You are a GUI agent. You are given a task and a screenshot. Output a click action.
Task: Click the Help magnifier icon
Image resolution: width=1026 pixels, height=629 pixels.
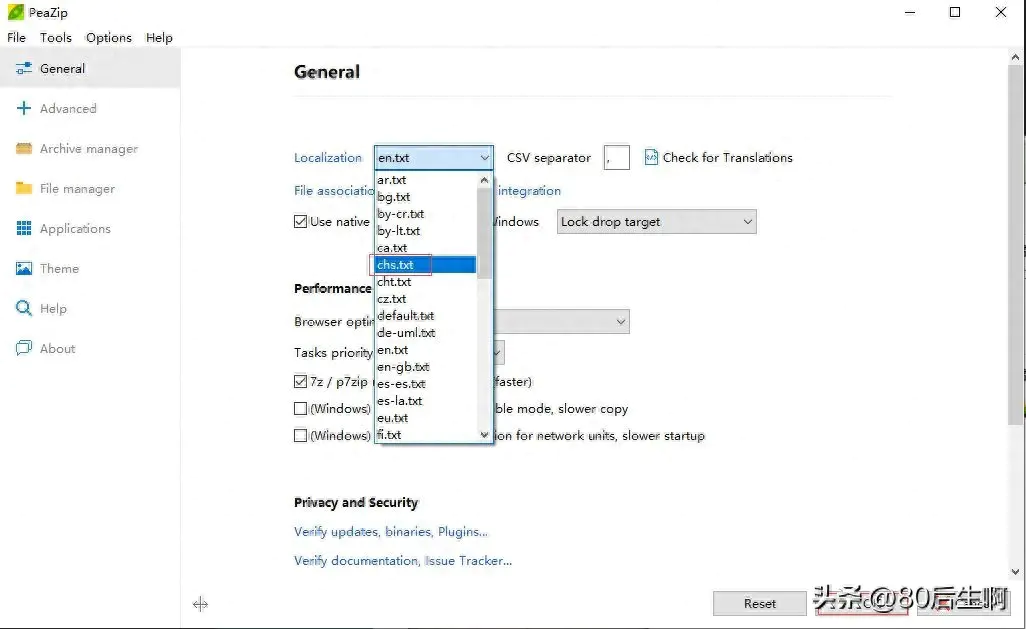(x=24, y=309)
